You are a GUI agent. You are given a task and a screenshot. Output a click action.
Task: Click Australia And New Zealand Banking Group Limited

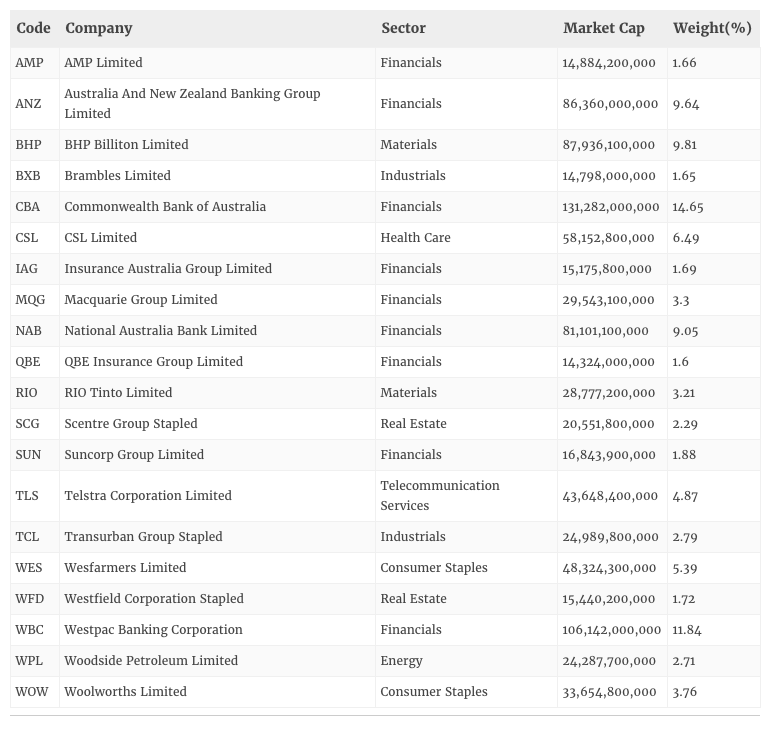[x=192, y=103]
